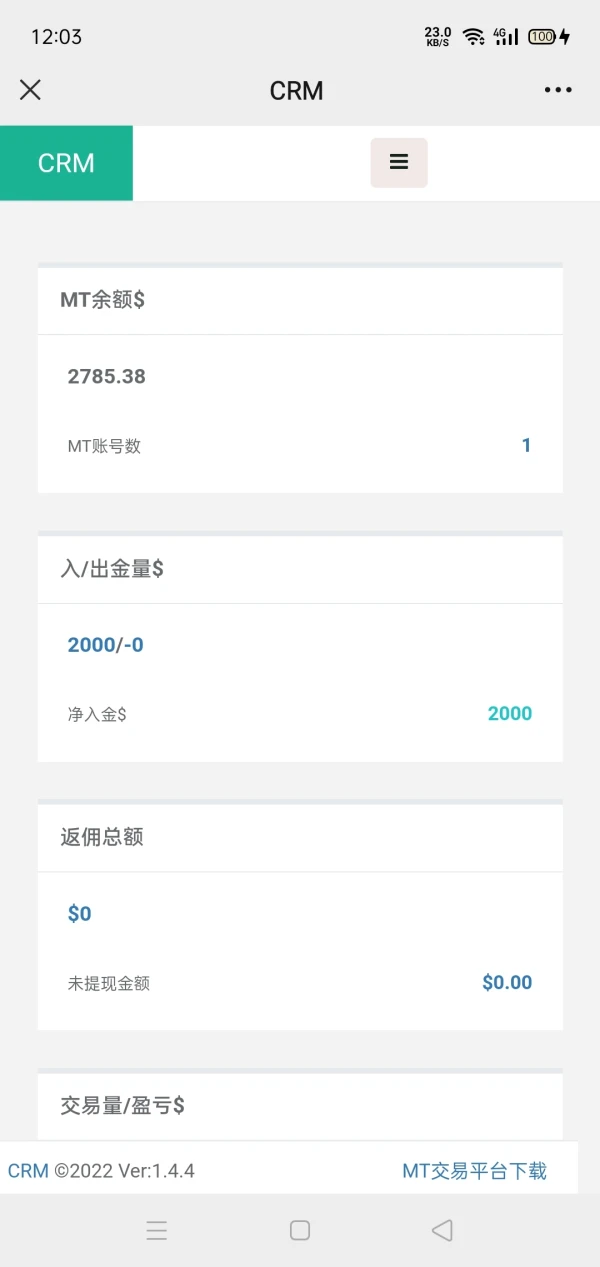Select the 返佣总额 card header

(102, 837)
